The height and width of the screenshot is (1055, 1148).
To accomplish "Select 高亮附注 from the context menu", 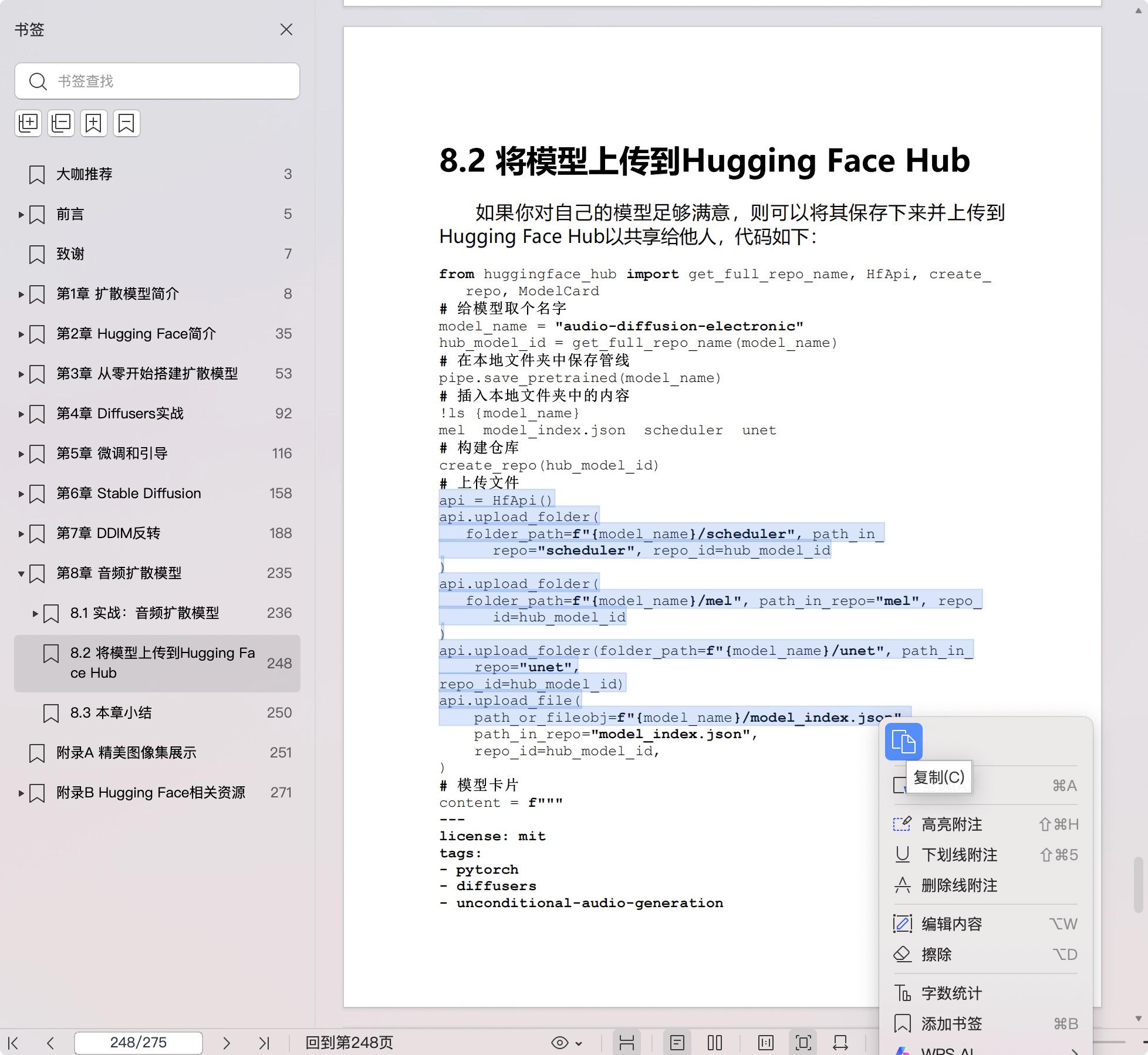I will click(x=986, y=824).
